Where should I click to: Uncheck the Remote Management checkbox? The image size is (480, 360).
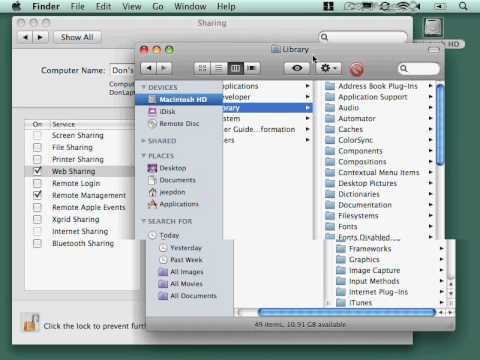[x=37, y=195]
